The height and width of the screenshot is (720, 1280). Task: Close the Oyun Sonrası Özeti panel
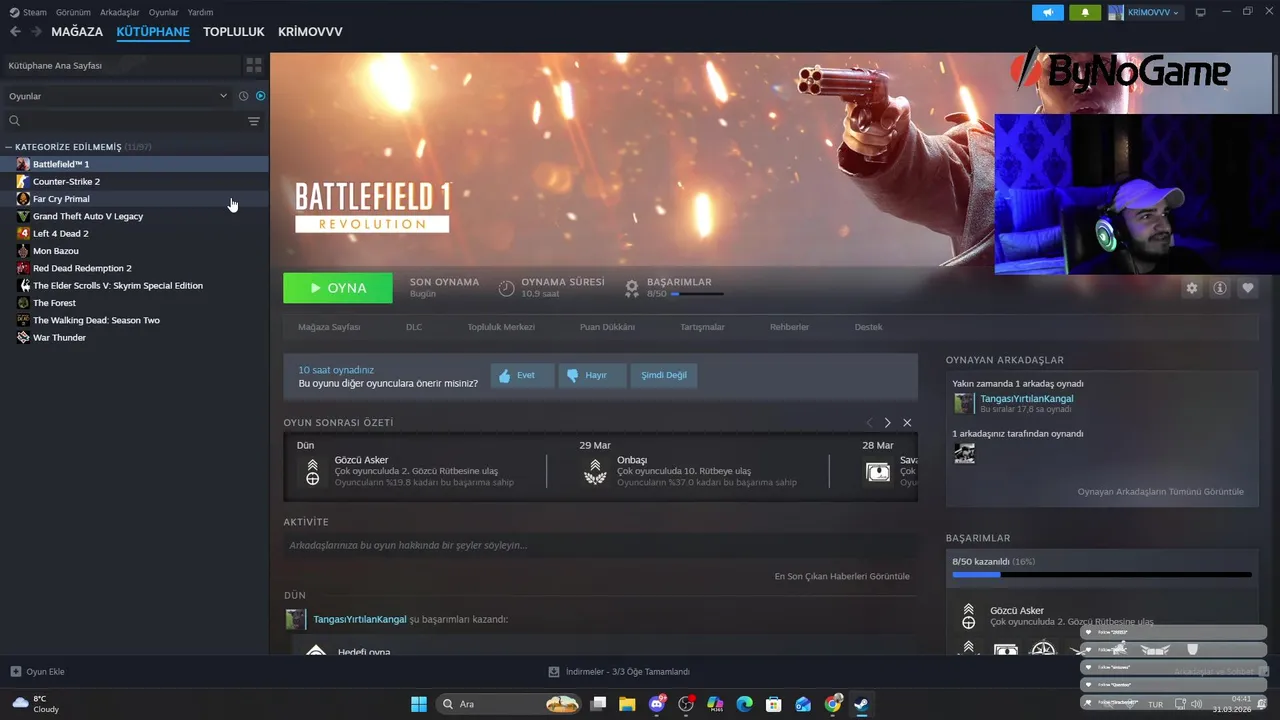click(907, 423)
